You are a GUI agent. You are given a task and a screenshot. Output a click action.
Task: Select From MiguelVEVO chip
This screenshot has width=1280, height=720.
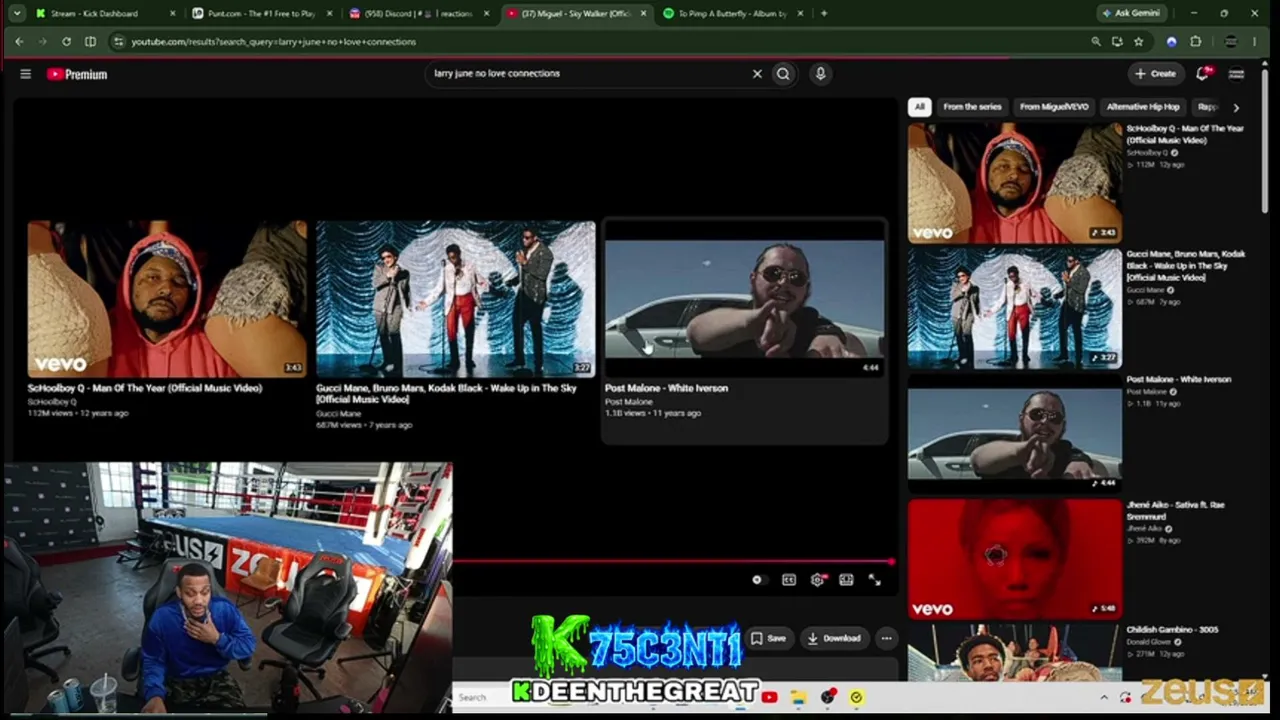(x=1054, y=107)
